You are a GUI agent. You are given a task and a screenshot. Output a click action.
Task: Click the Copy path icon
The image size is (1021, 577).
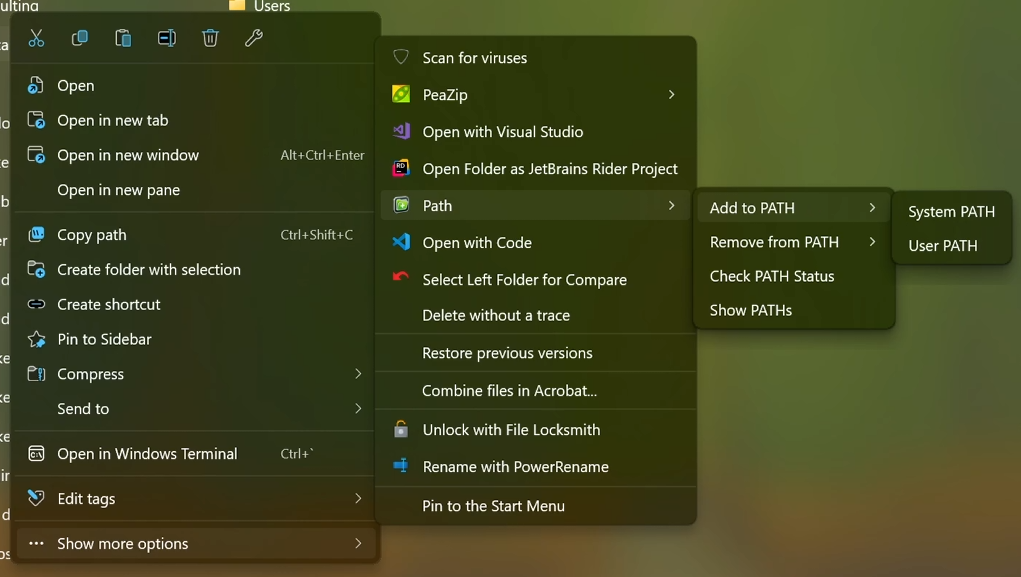coord(36,234)
